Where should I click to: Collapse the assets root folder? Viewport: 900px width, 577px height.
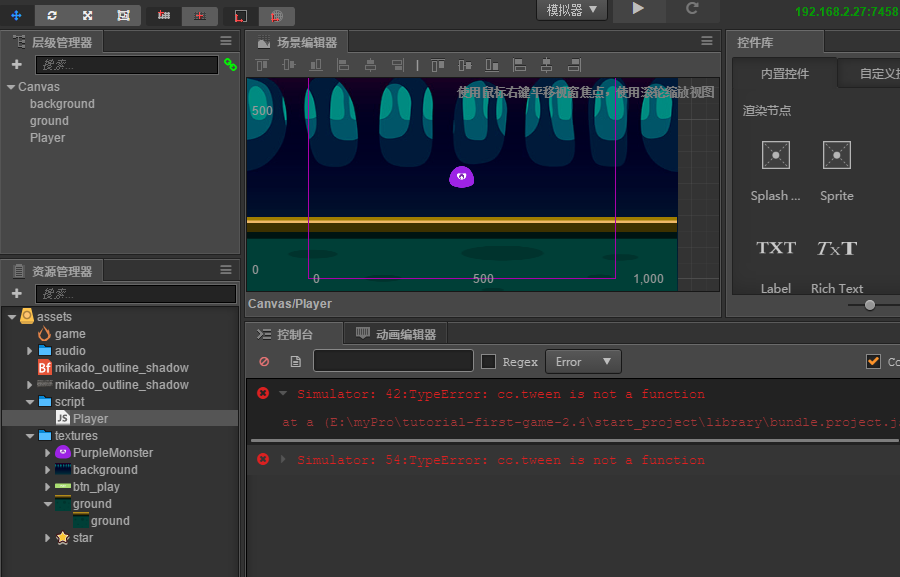point(11,317)
